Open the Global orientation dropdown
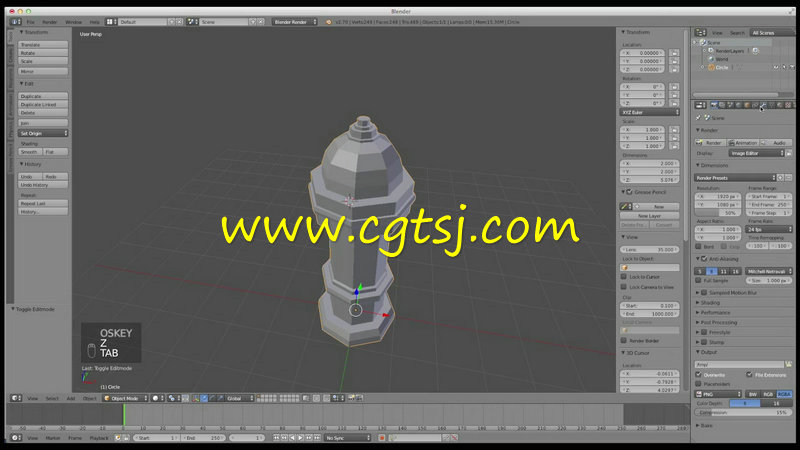This screenshot has height=450, width=800. 239,398
